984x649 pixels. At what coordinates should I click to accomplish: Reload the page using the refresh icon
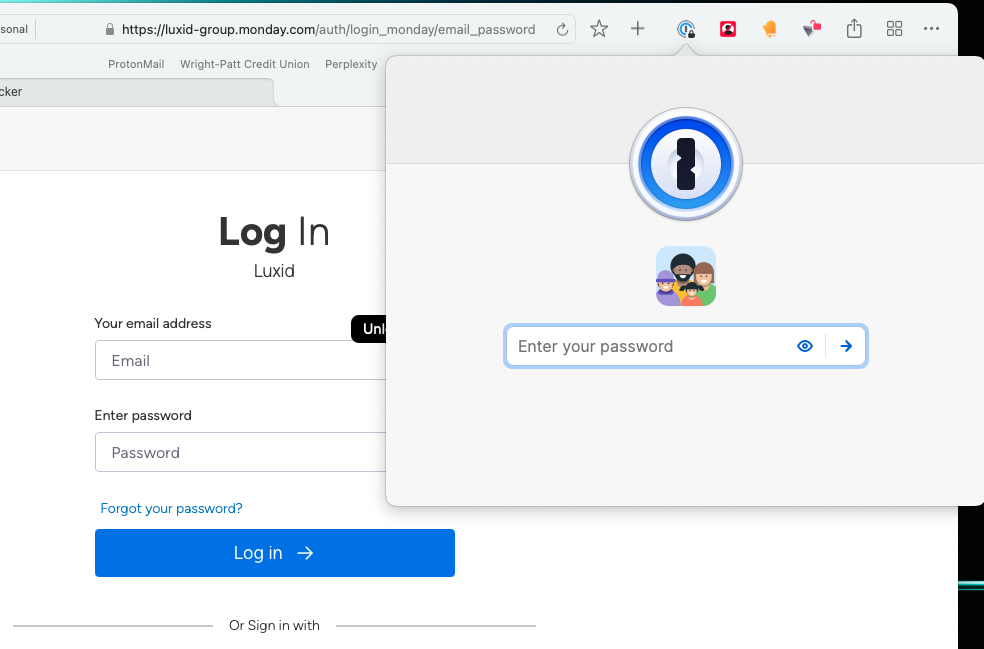563,29
